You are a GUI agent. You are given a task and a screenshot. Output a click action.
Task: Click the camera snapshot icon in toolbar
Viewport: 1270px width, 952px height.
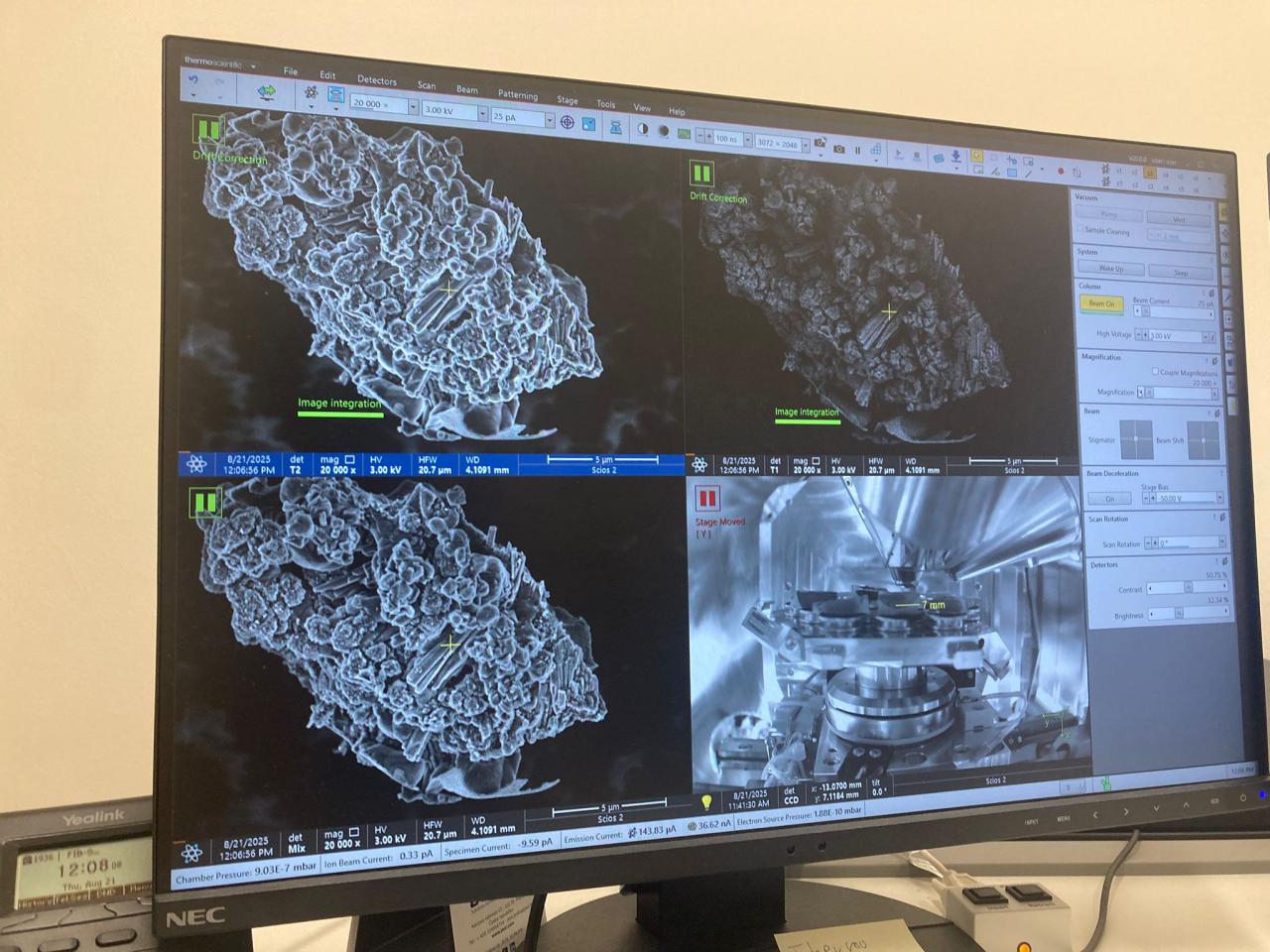coord(839,149)
